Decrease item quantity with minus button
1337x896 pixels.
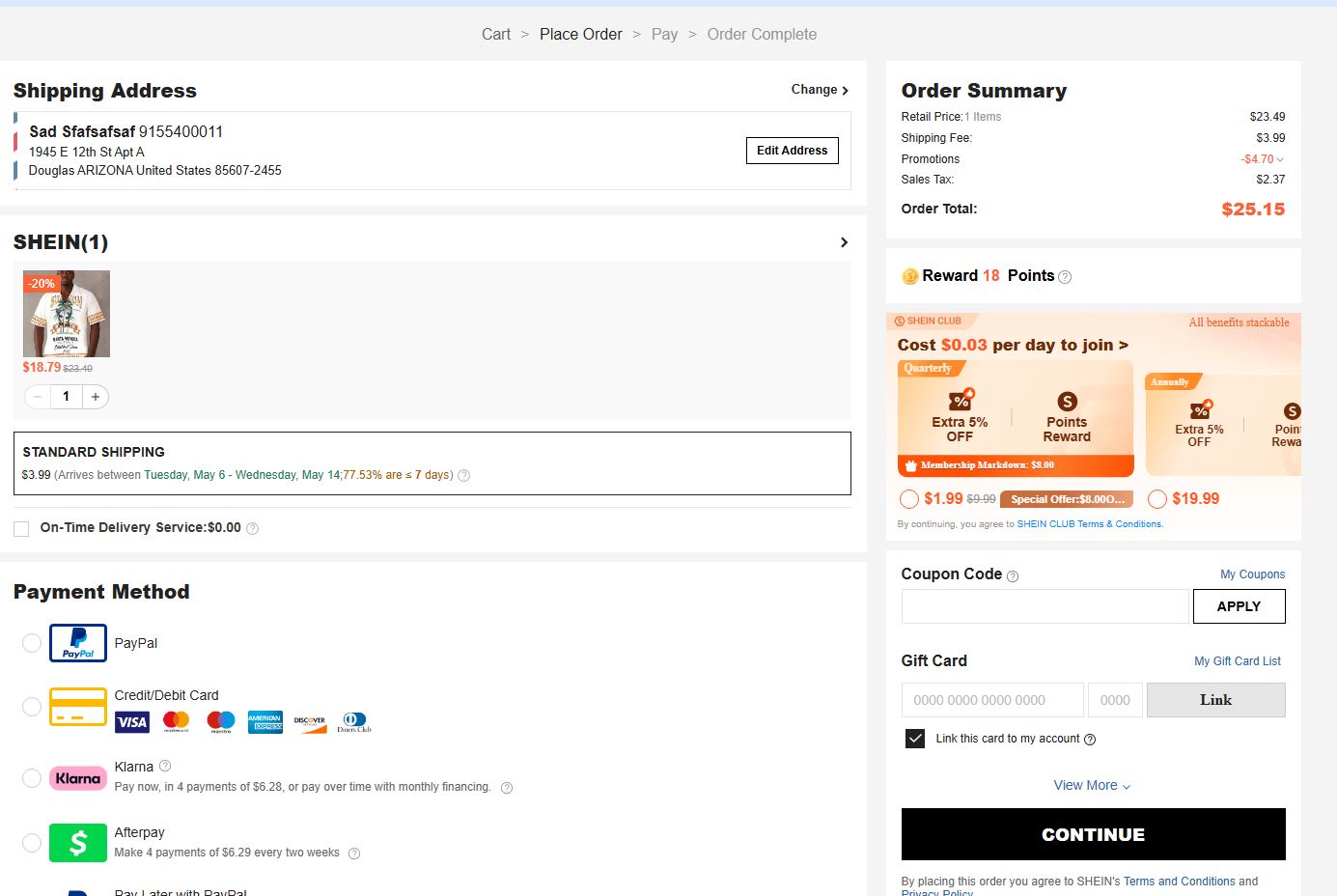click(38, 397)
